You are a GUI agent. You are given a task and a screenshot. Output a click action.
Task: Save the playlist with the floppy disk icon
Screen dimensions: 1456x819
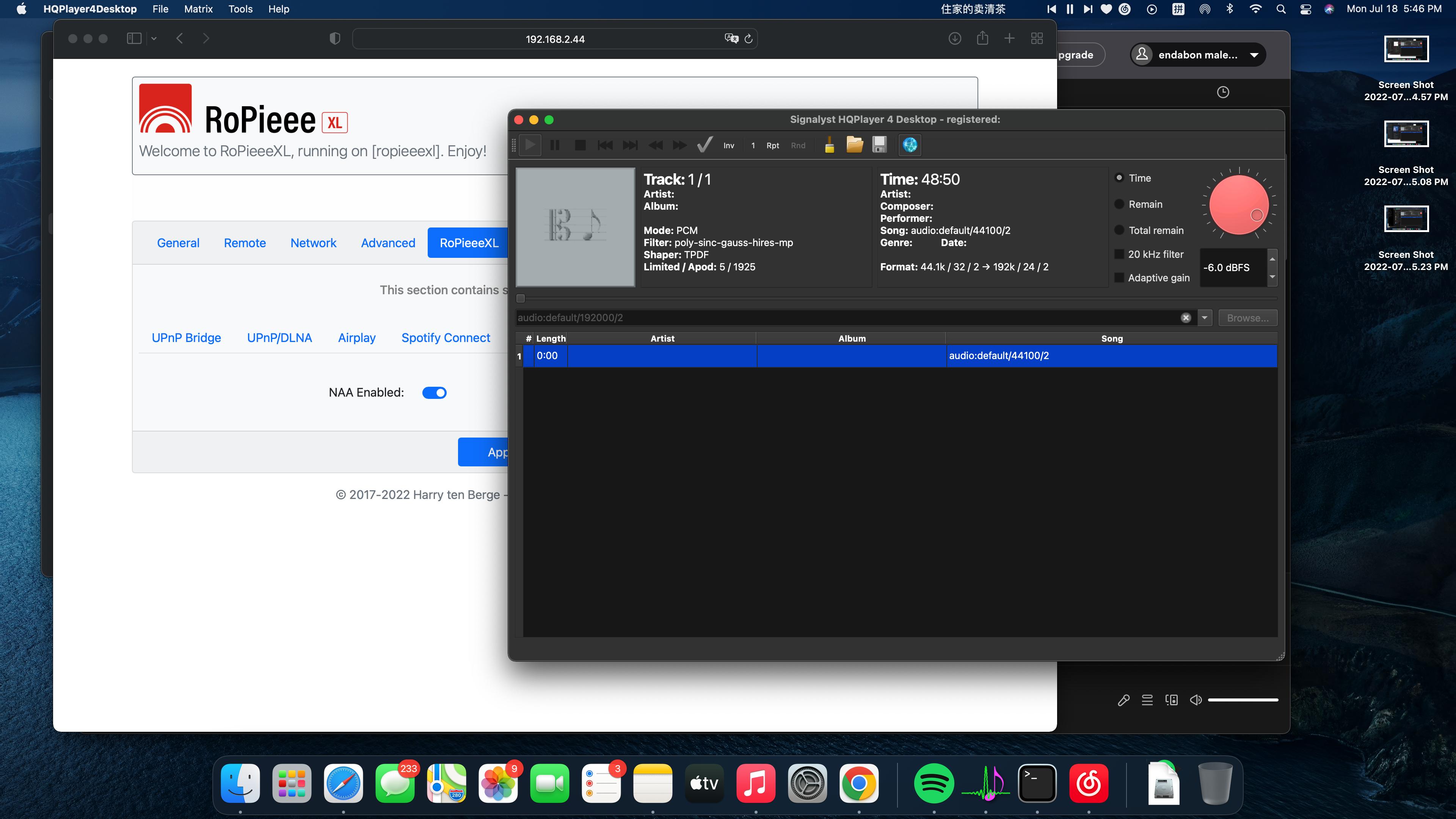pos(879,145)
